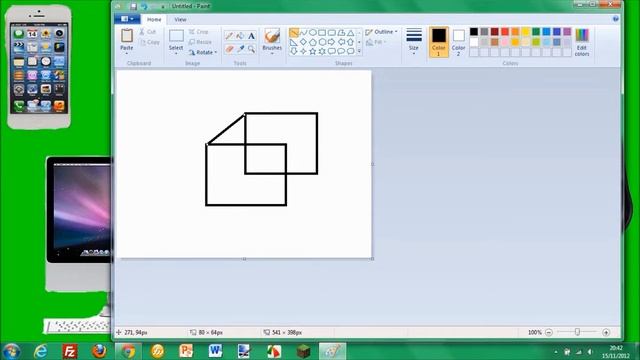This screenshot has width=640, height=360.
Task: Activate Color 1 foreground selector
Action: point(439,42)
